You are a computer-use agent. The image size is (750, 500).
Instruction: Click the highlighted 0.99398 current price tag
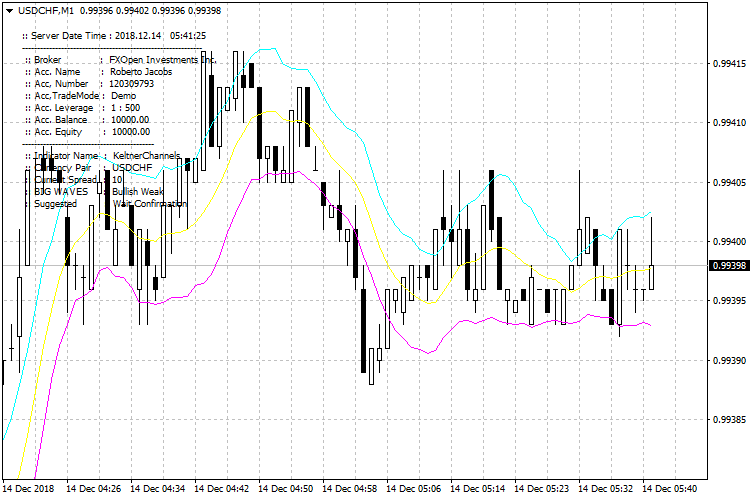[727, 265]
